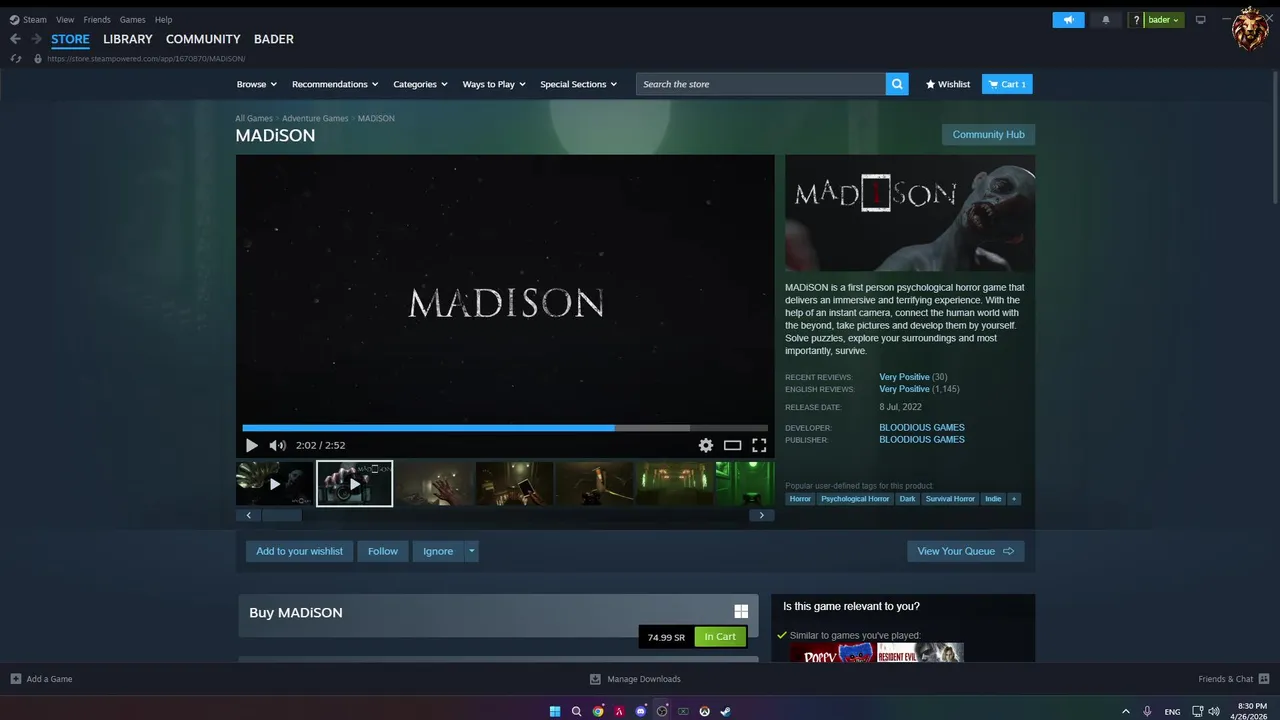
Task: Show more tags with the plus button
Action: pos(1014,498)
